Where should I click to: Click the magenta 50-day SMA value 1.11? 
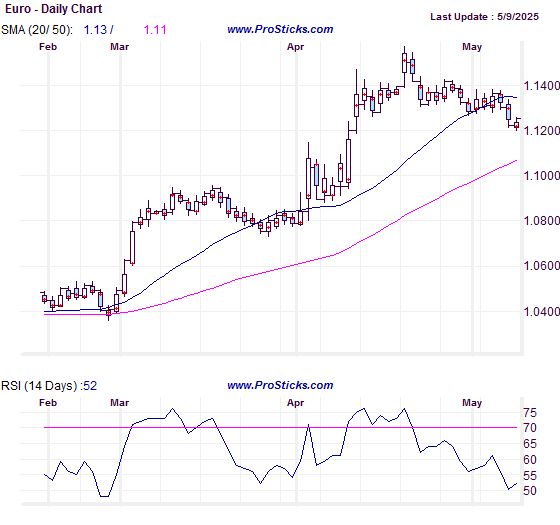click(155, 30)
